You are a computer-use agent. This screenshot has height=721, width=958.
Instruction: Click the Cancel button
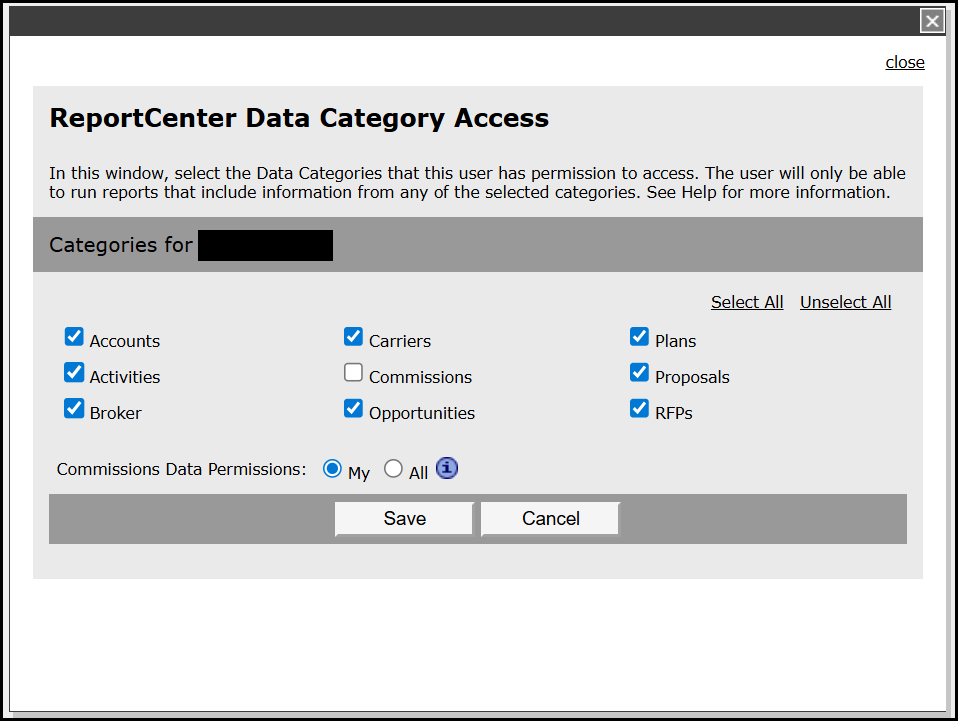tap(550, 519)
